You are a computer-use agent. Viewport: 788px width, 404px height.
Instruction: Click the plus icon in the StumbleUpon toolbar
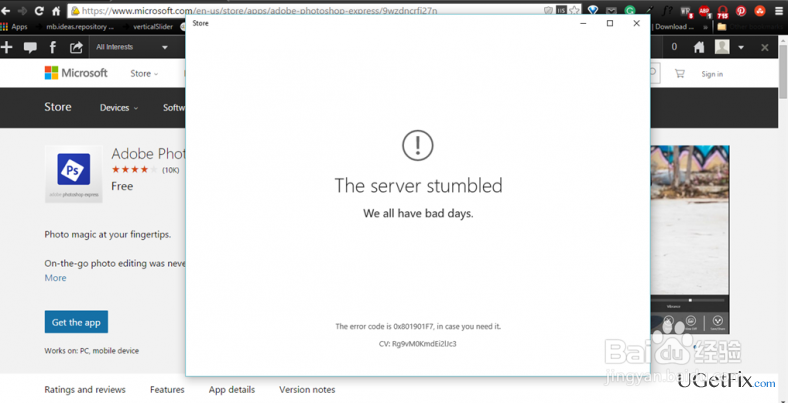coord(7,47)
